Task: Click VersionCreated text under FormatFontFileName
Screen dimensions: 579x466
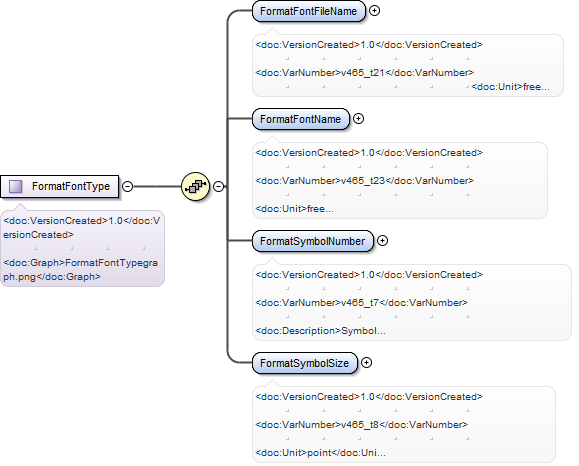Action: tap(369, 45)
